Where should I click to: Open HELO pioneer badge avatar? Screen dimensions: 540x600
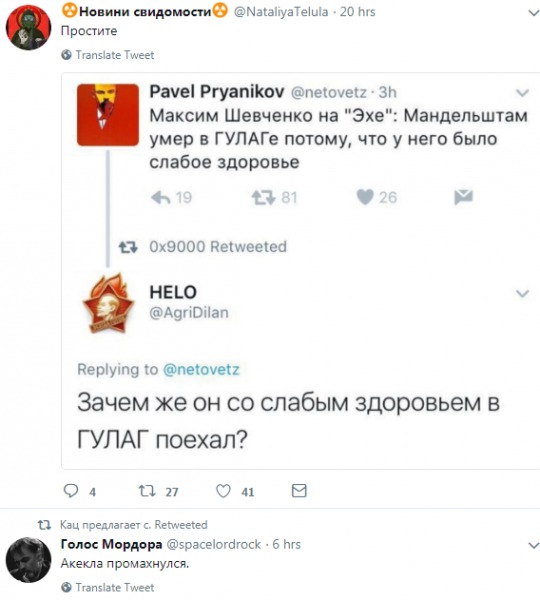108,303
